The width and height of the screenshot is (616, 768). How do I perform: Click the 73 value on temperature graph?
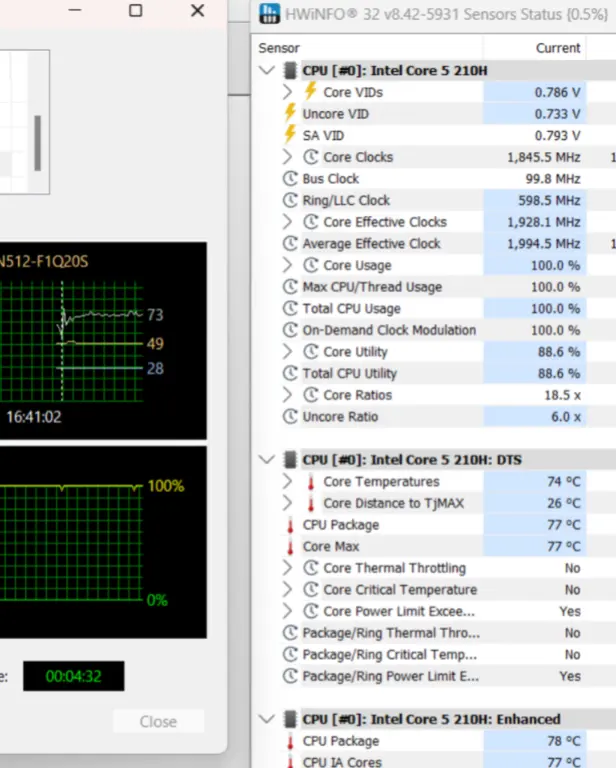155,314
